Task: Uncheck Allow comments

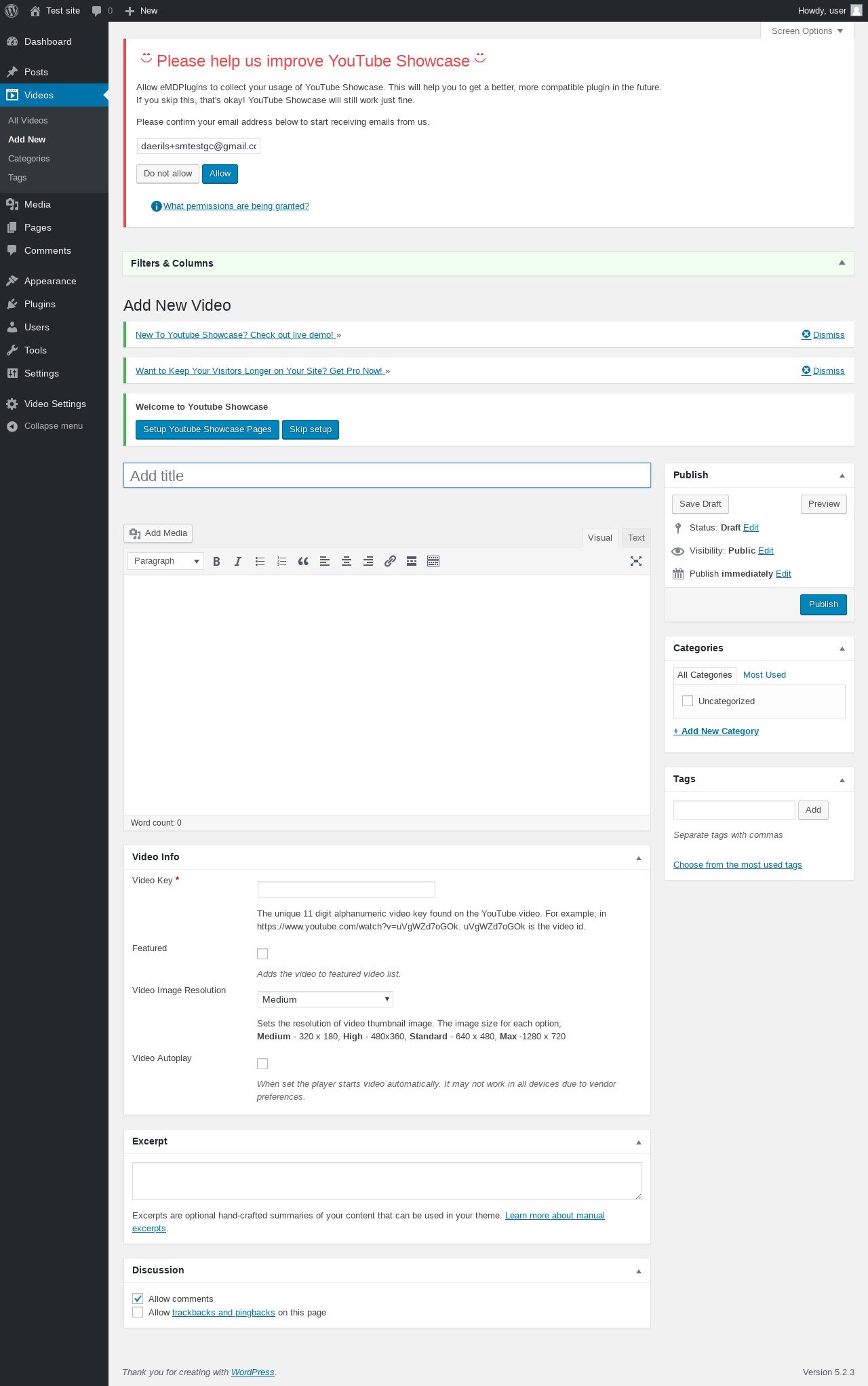Action: [x=138, y=1298]
